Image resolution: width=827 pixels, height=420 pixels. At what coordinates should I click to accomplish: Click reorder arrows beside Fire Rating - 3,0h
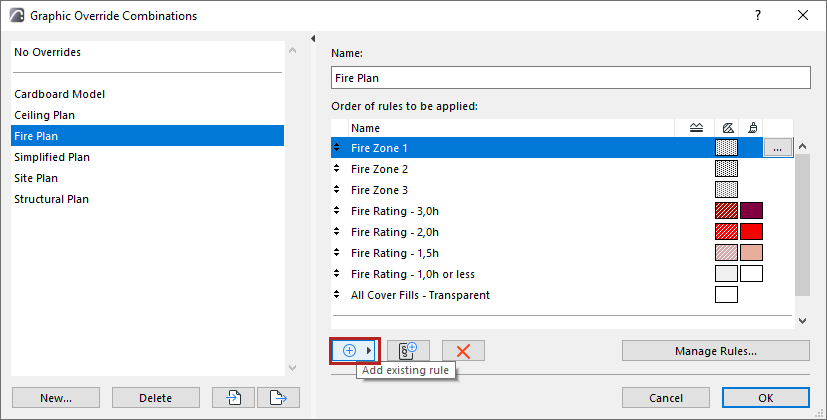point(337,211)
